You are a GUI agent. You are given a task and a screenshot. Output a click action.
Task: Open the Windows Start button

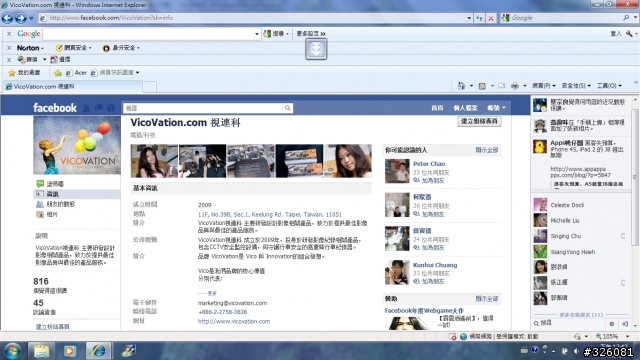click(13, 351)
